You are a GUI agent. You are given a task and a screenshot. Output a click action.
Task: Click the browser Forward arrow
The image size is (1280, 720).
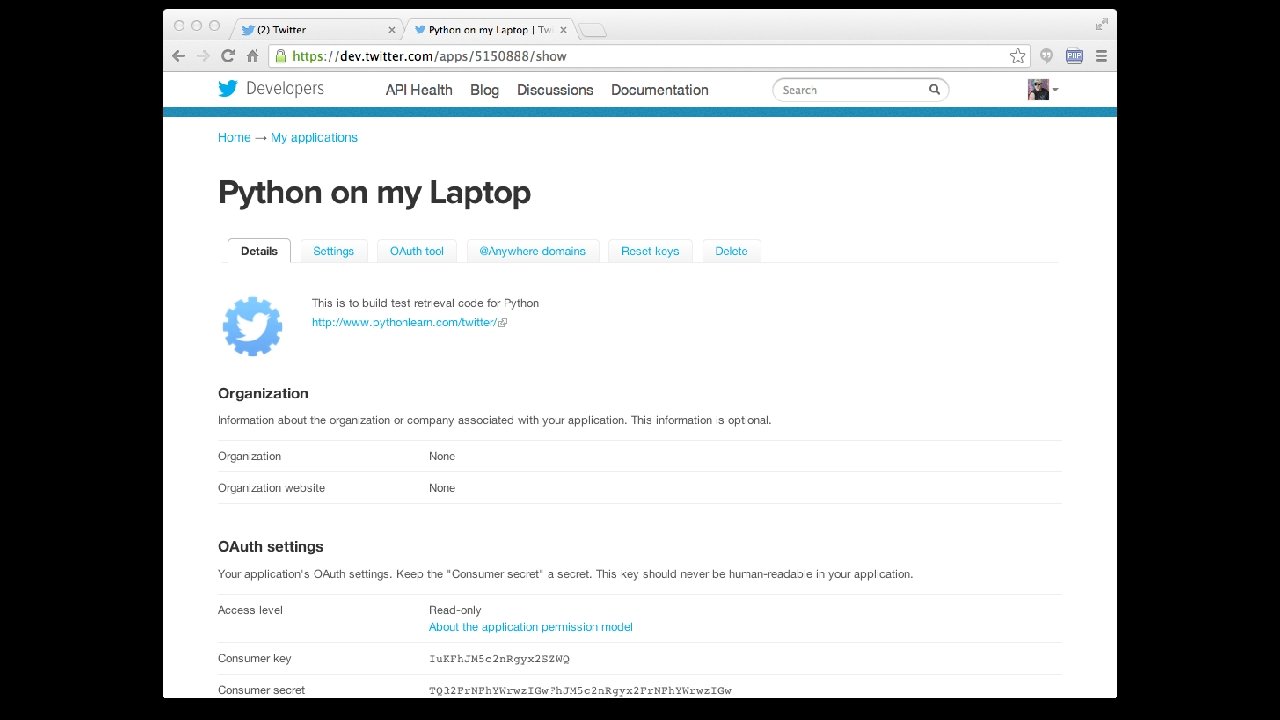[x=203, y=56]
